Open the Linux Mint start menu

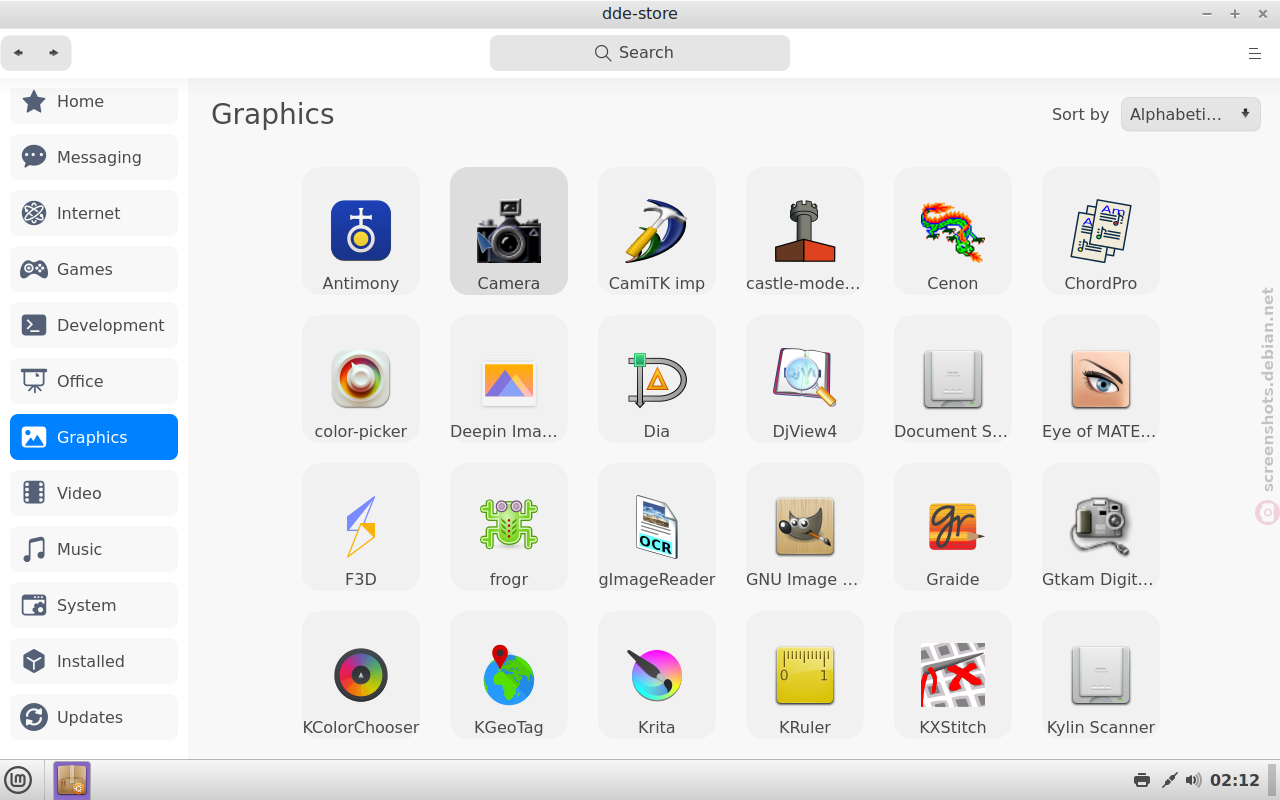point(18,780)
